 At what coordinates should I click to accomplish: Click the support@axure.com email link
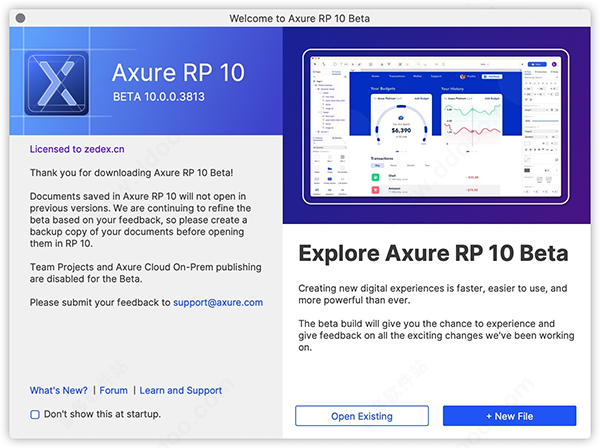pos(218,302)
